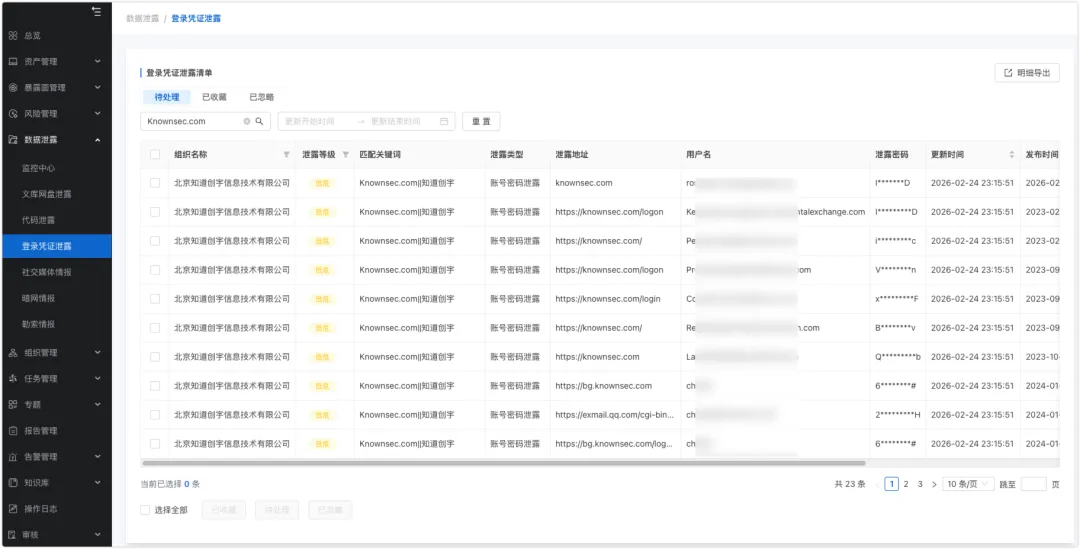Go to previous page with the left arrow
The width and height of the screenshot is (1080, 549).
coord(878,484)
